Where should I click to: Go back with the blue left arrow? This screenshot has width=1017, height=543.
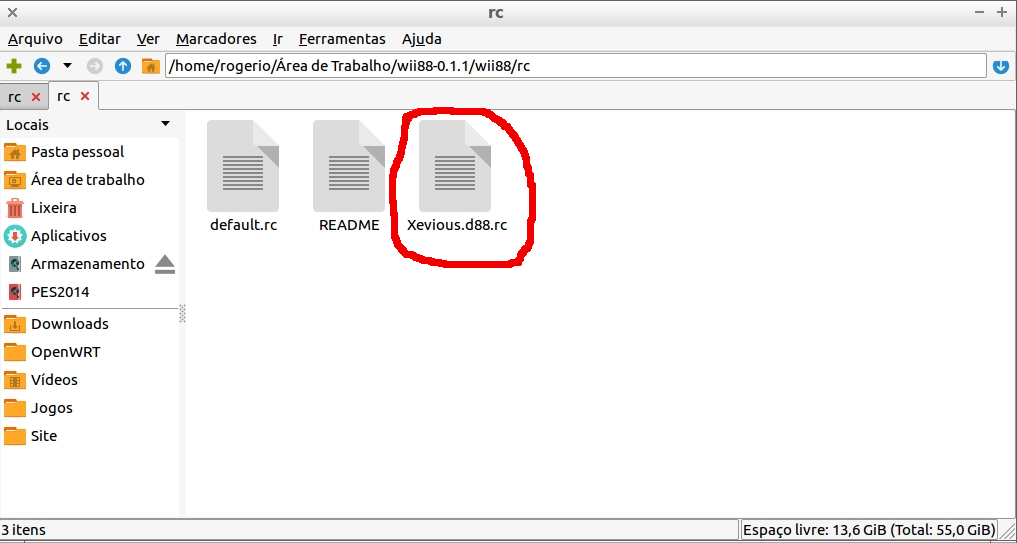[42, 66]
